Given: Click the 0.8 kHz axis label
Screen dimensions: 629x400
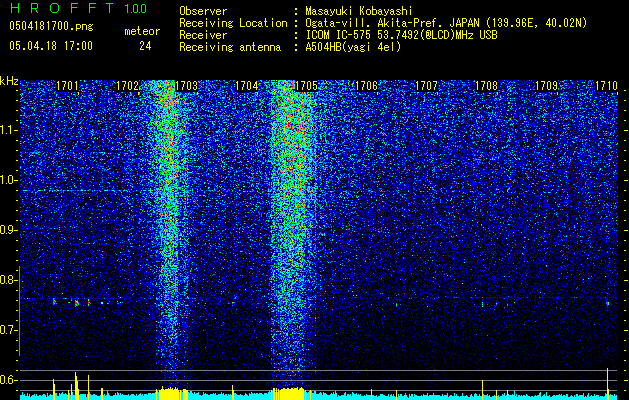Looking at the screenshot, I should 9,280.
